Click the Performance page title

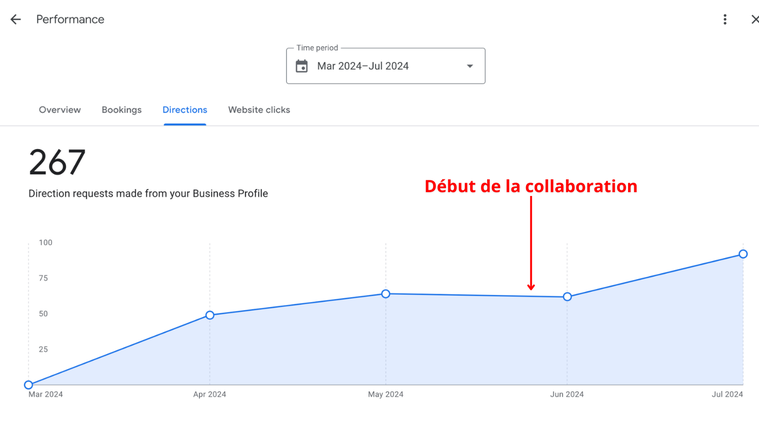[70, 20]
